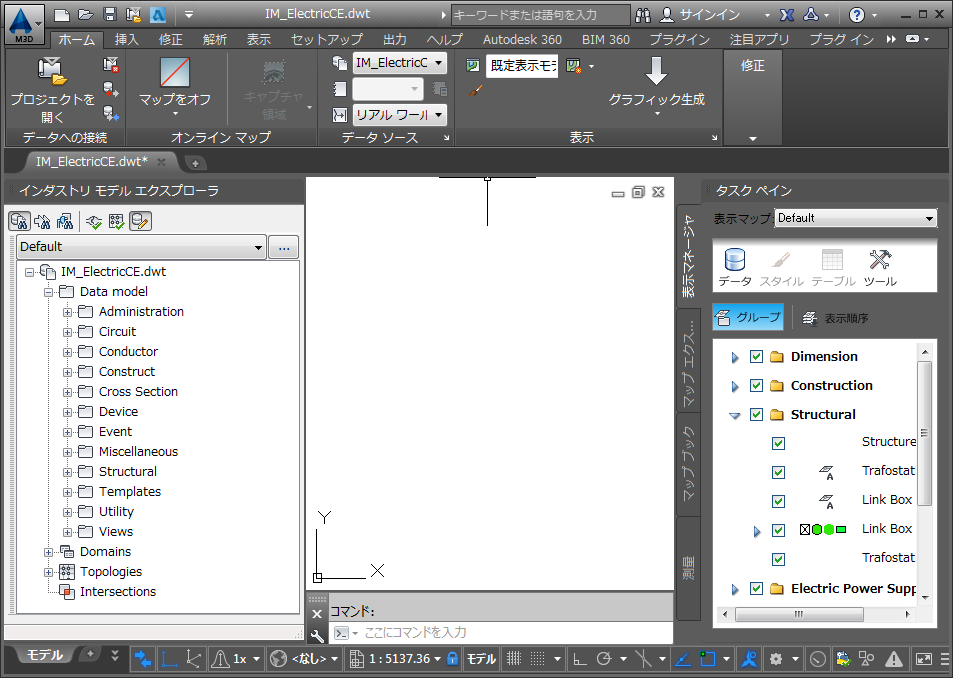Viewport: 953px width, 678px height.
Task: Click the keyword search input field
Action: (540, 15)
